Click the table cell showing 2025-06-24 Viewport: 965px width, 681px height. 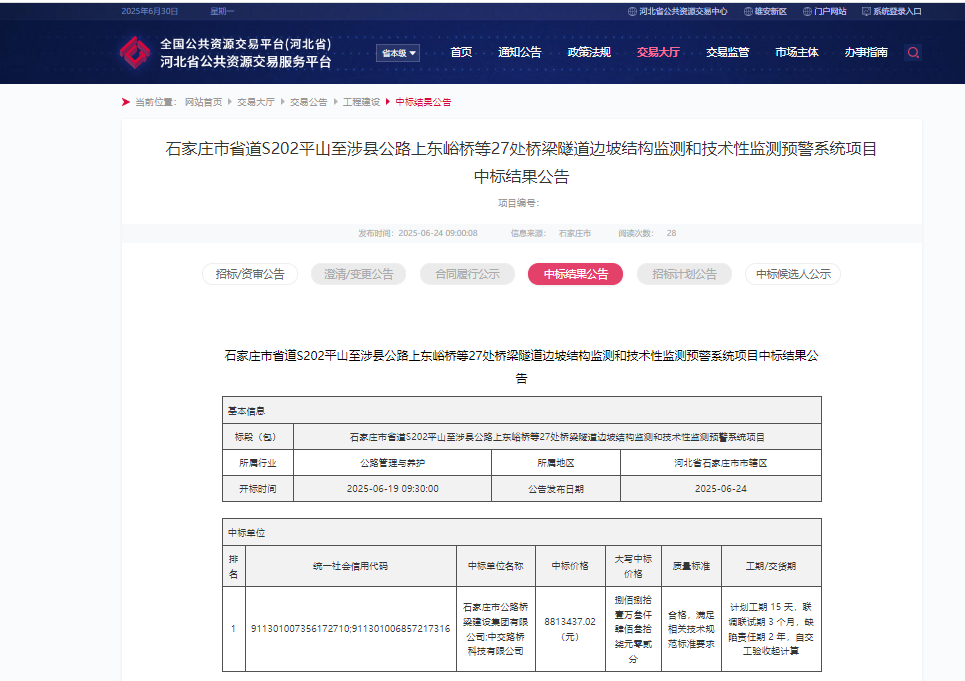tap(721, 488)
